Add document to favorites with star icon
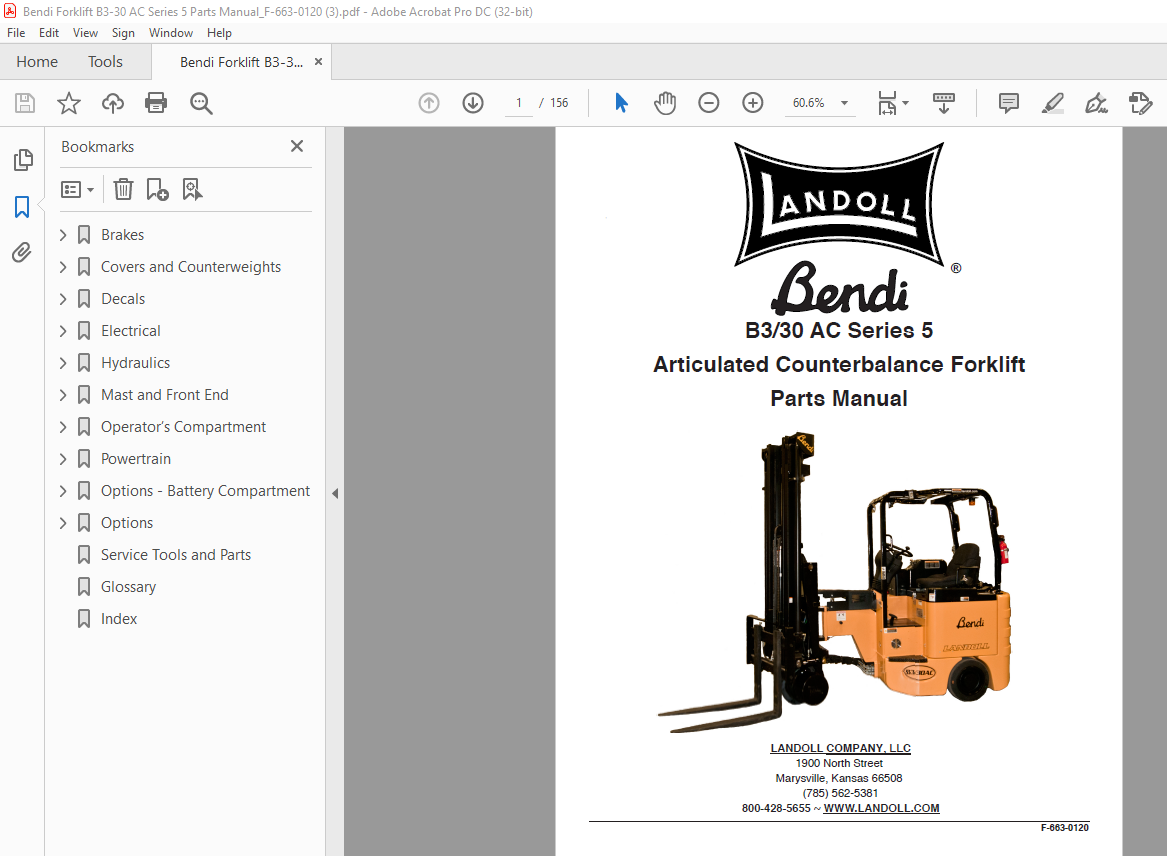The image size is (1167, 856). pos(68,103)
